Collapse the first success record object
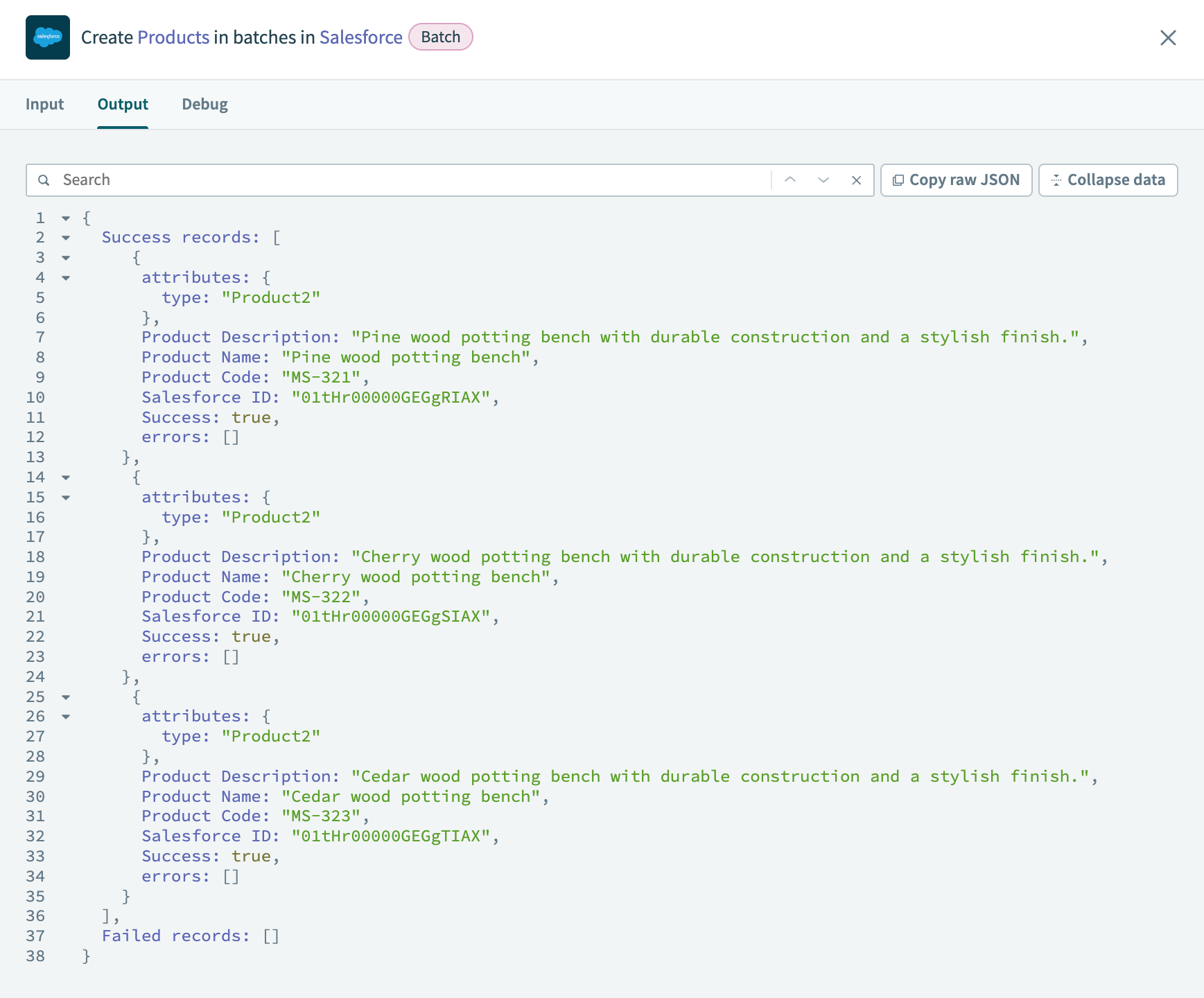The image size is (1204, 998). coord(65,258)
